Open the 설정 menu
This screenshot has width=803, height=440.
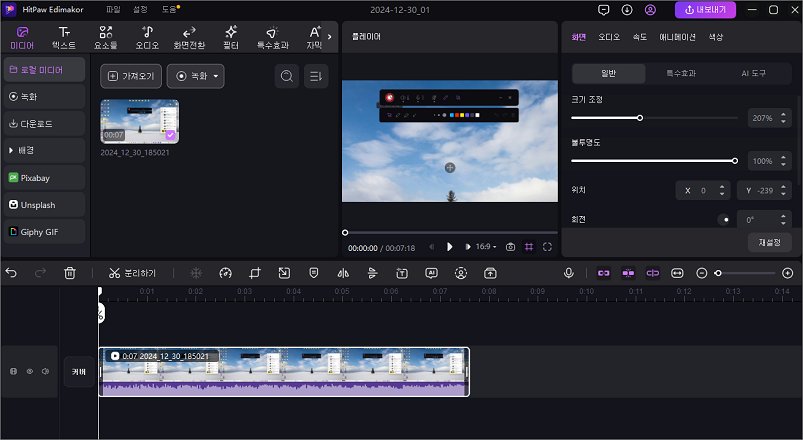click(x=140, y=10)
